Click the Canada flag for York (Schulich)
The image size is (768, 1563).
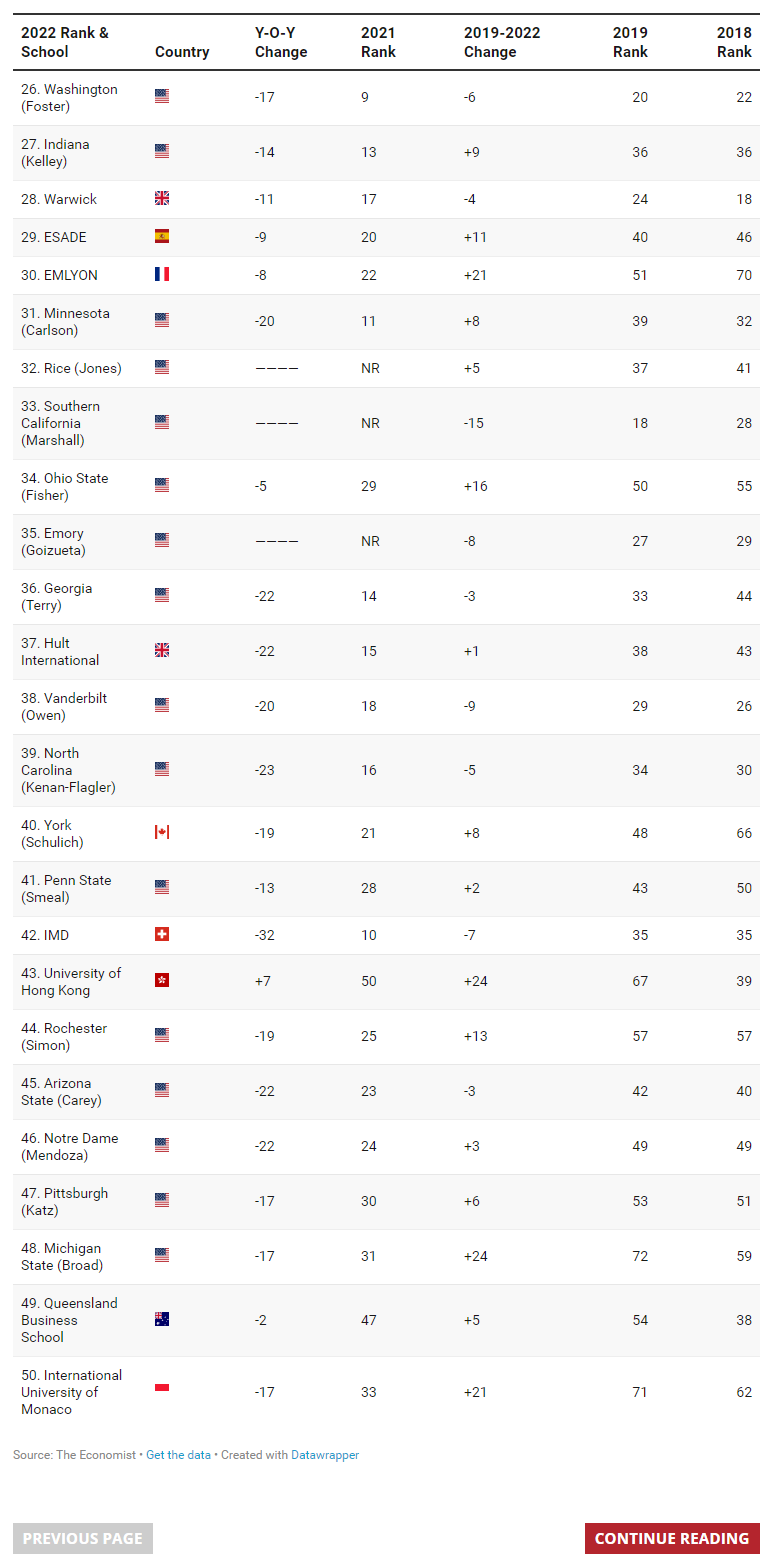click(x=162, y=833)
